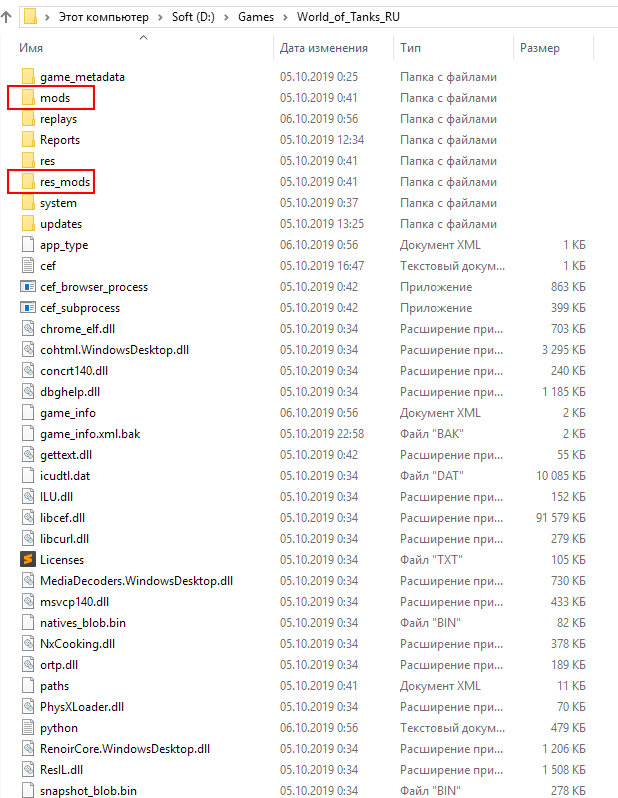
Task: Select the res_mods folder icon
Action: pyautogui.click(x=29, y=182)
